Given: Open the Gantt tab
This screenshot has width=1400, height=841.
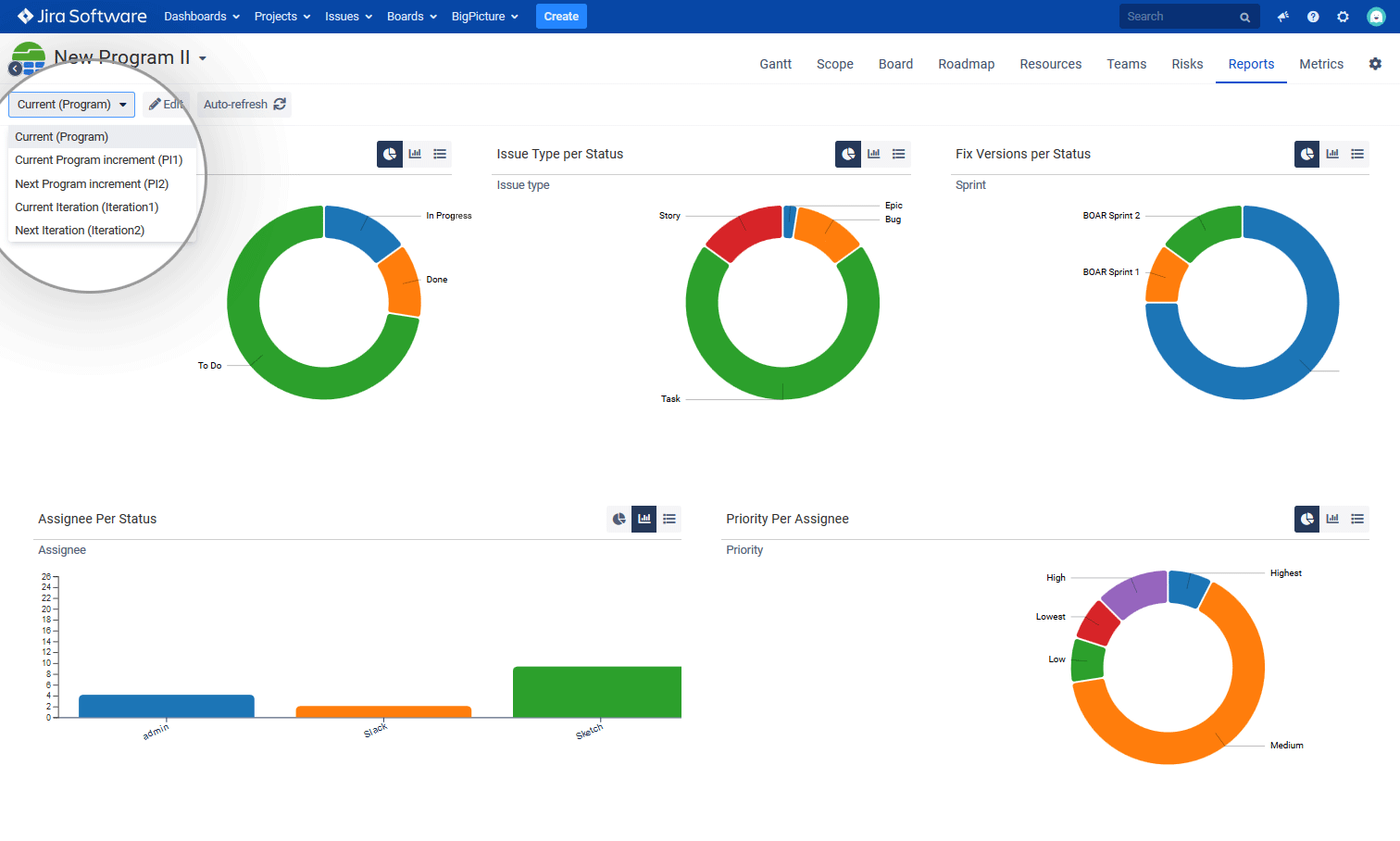Looking at the screenshot, I should coord(775,64).
